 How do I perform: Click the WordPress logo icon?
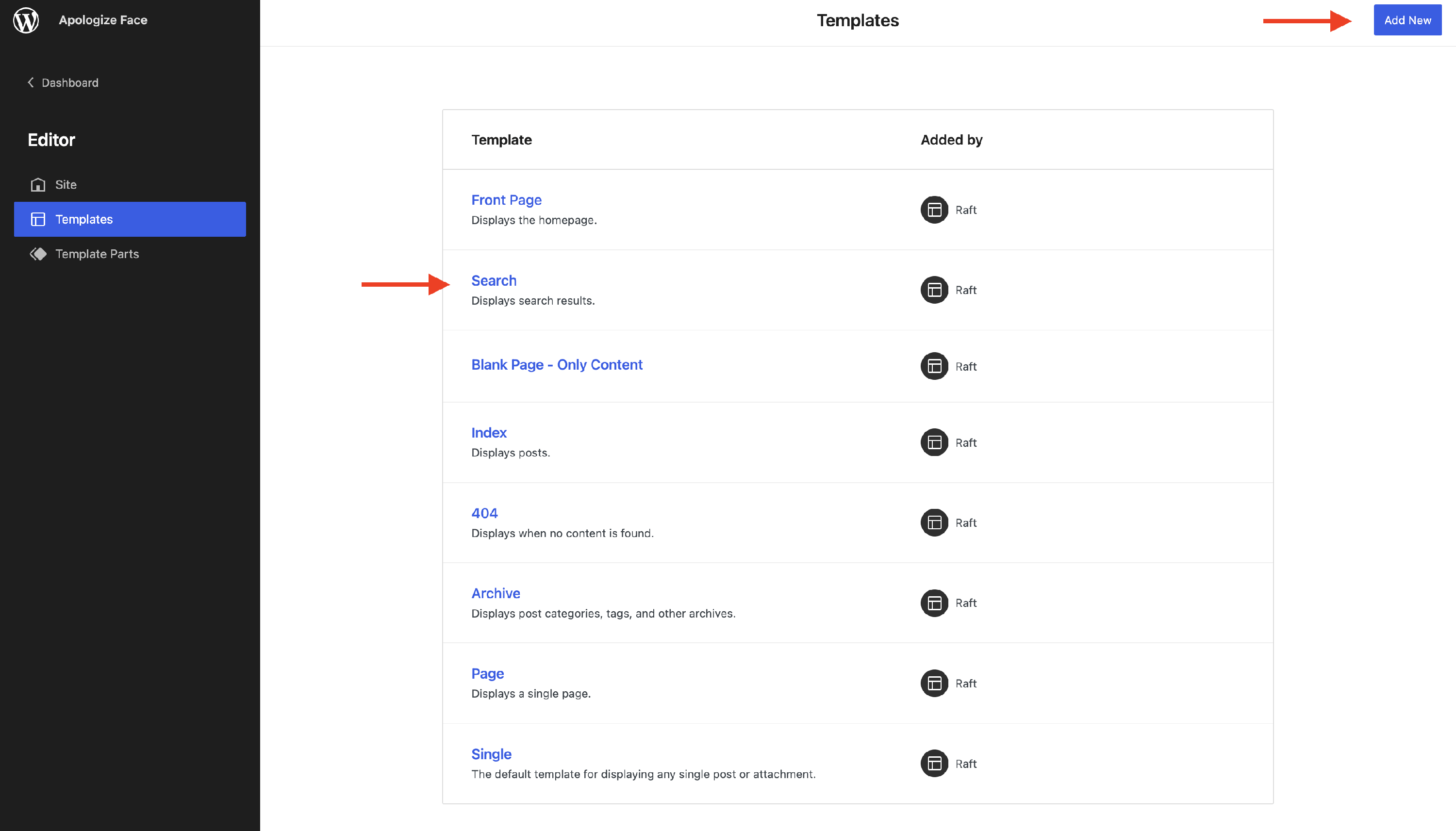coord(26,20)
